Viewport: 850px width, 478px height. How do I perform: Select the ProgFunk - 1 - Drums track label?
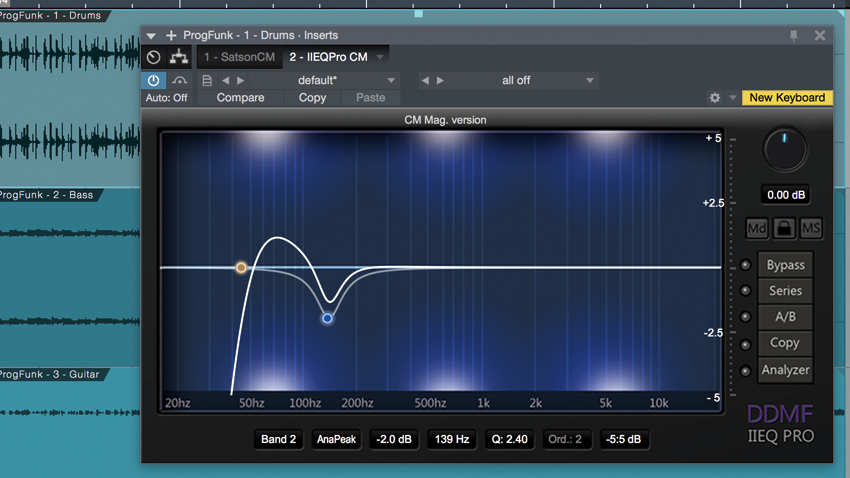[51, 16]
